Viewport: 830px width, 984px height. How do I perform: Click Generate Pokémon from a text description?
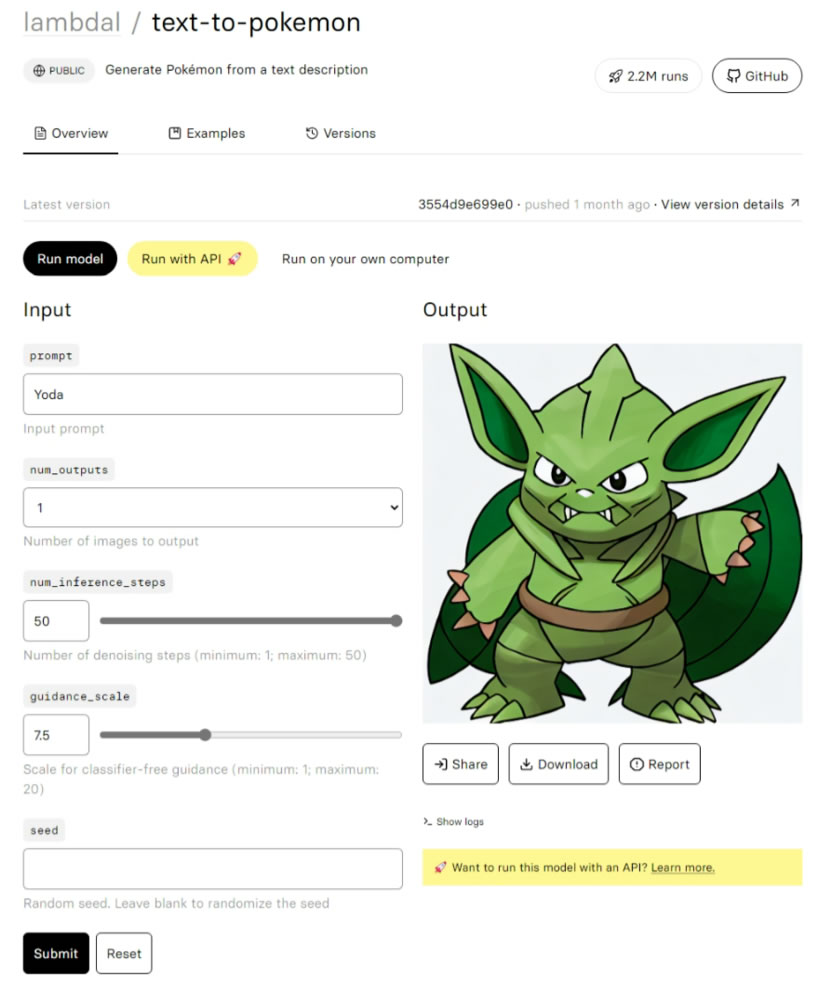237,70
